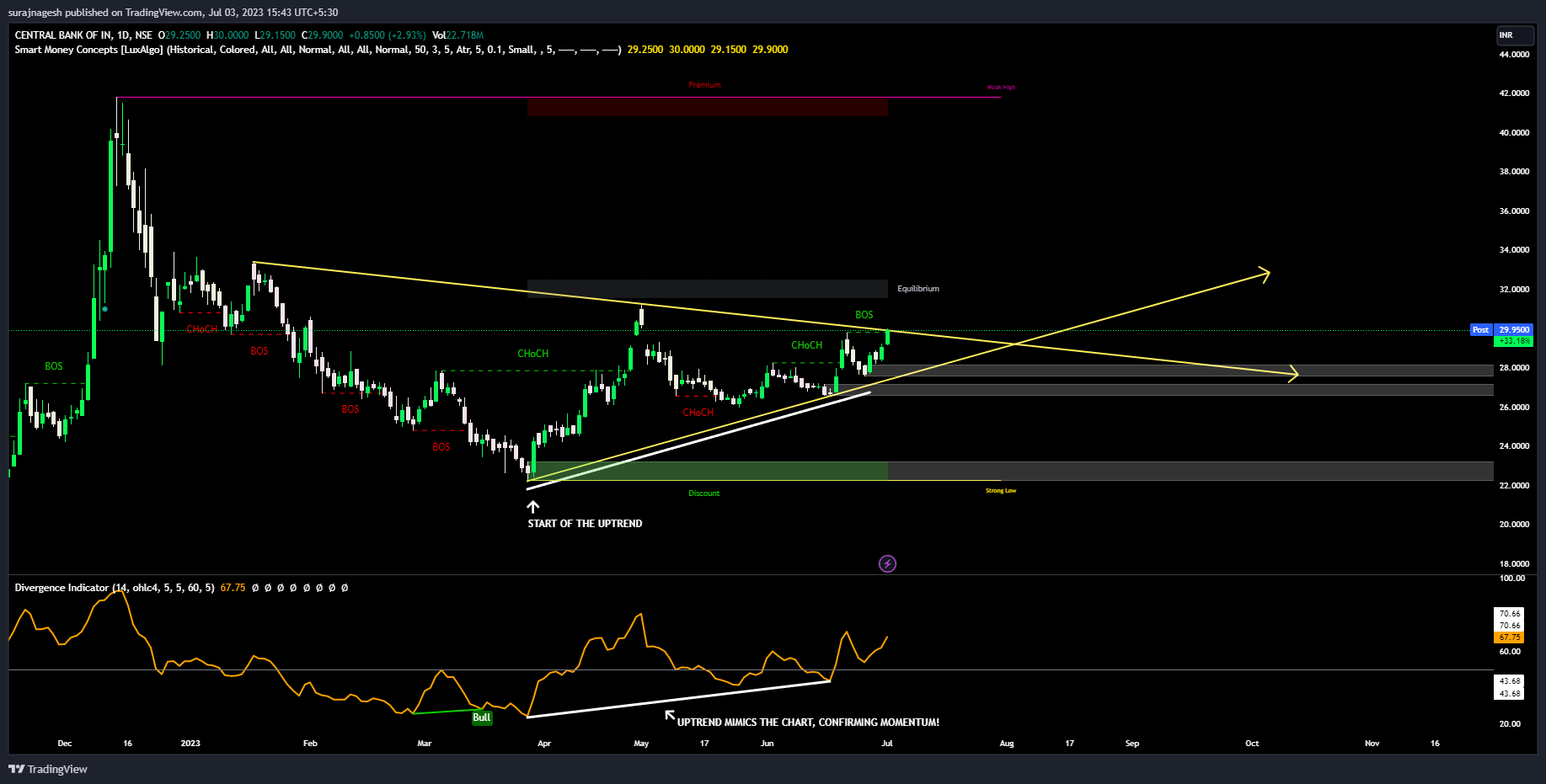The height and width of the screenshot is (784, 1546).
Task: Click the 20.00 indicator scale label
Action: click(x=1510, y=724)
